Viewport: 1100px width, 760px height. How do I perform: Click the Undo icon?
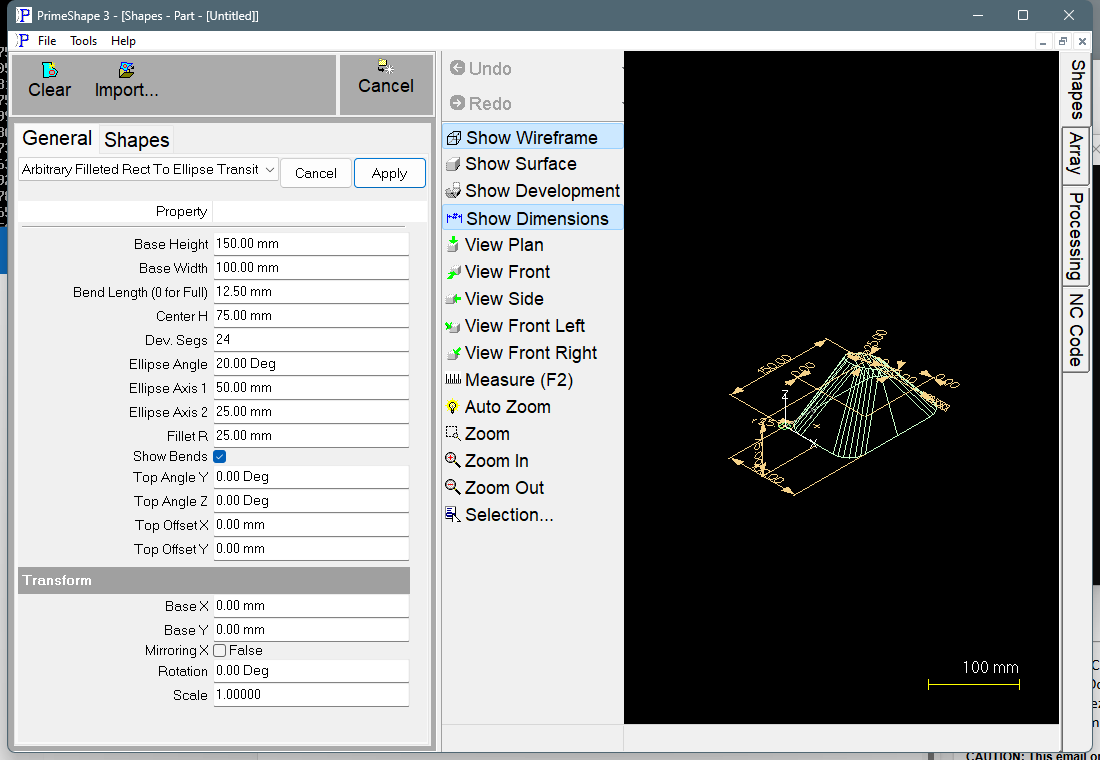click(457, 68)
